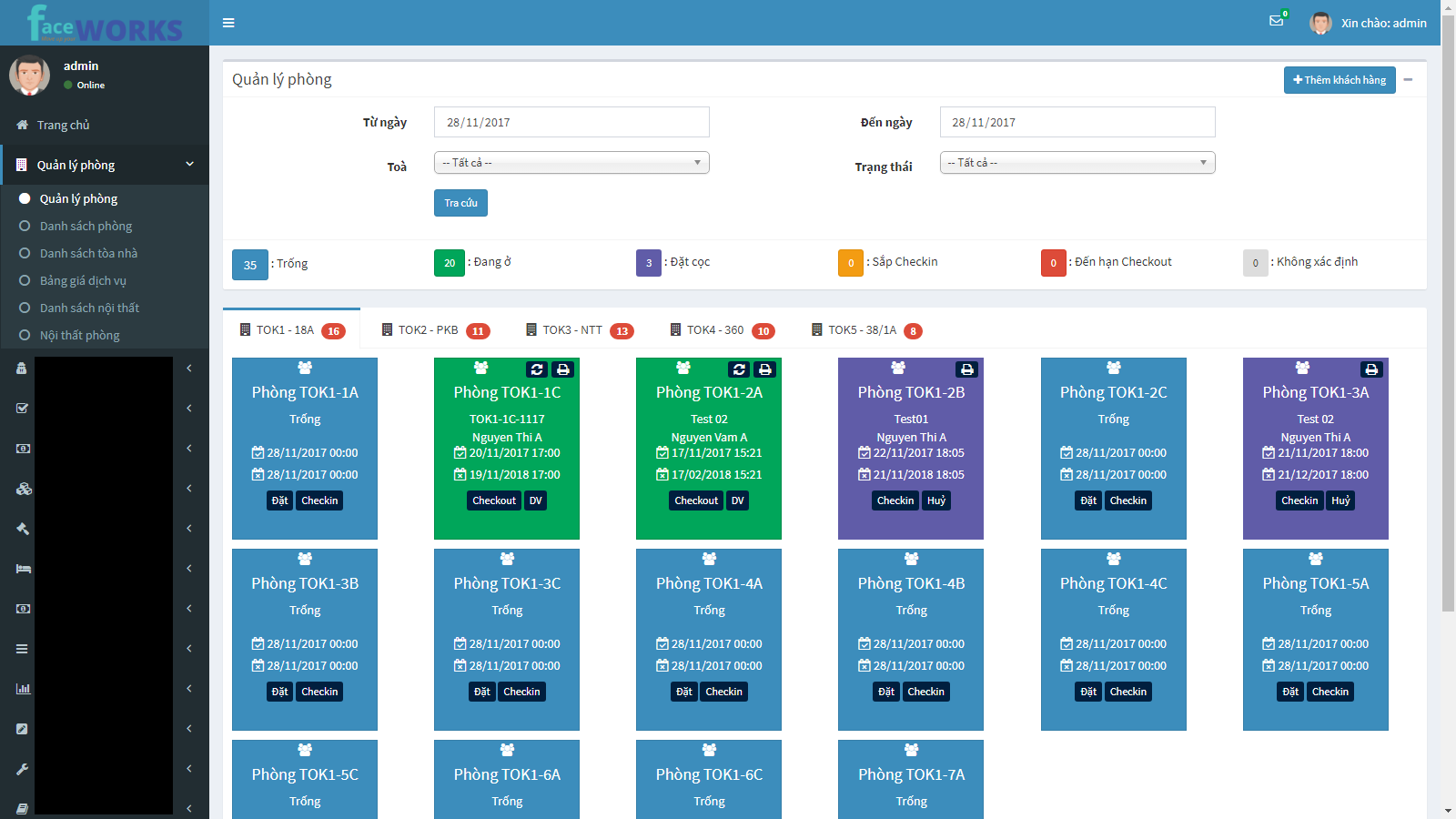1456x819 pixels.
Task: Click print icon on Phòng TOK1-2A card
Action: [765, 369]
